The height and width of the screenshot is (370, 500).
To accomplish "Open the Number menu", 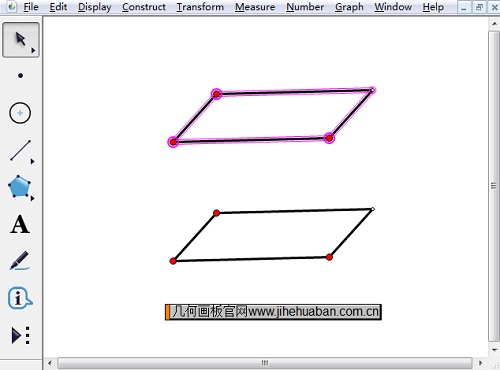I will pos(305,7).
